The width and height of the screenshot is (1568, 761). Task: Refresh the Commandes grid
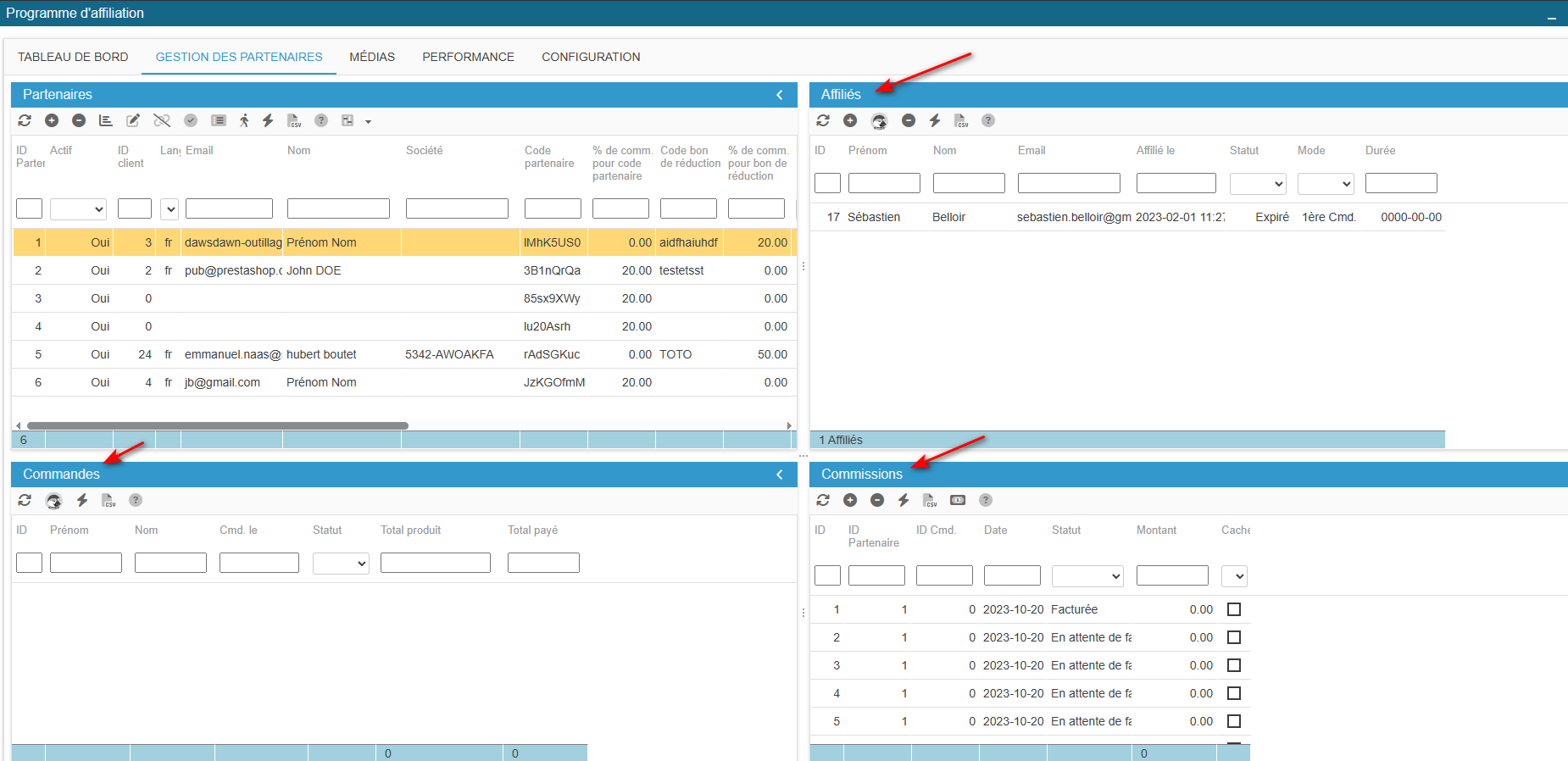(25, 500)
